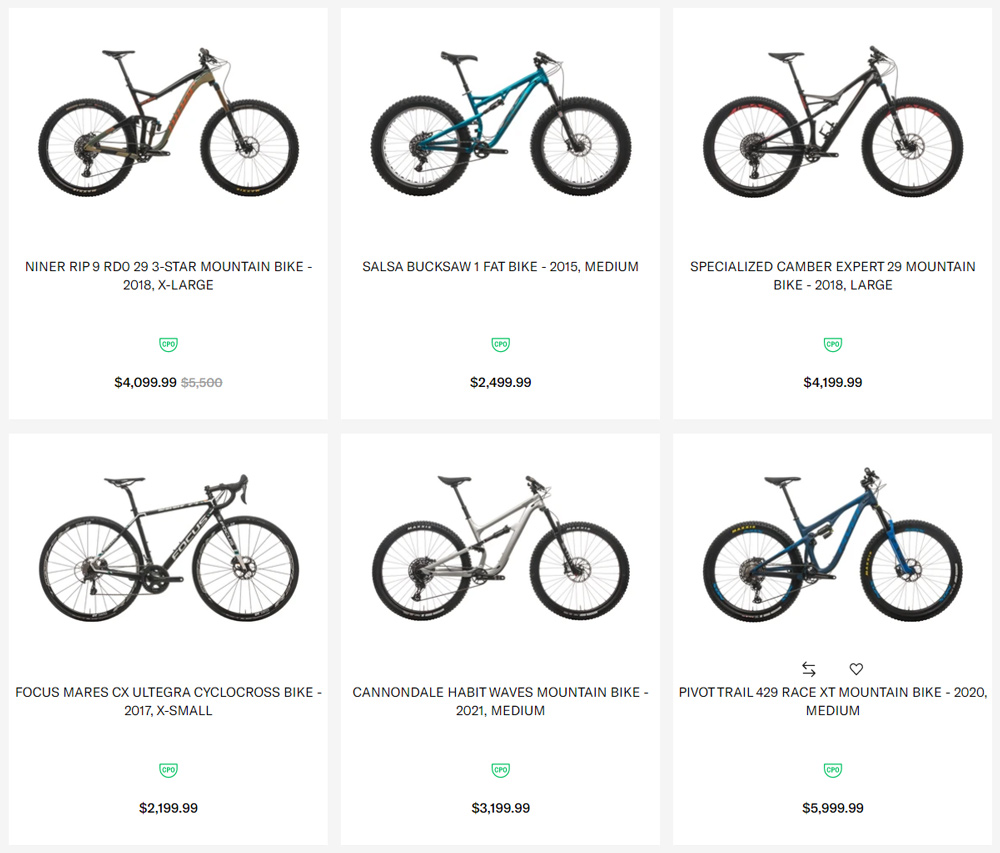1000x853 pixels.
Task: Click the CPO badge under Niner RIP 9
Action: (168, 345)
